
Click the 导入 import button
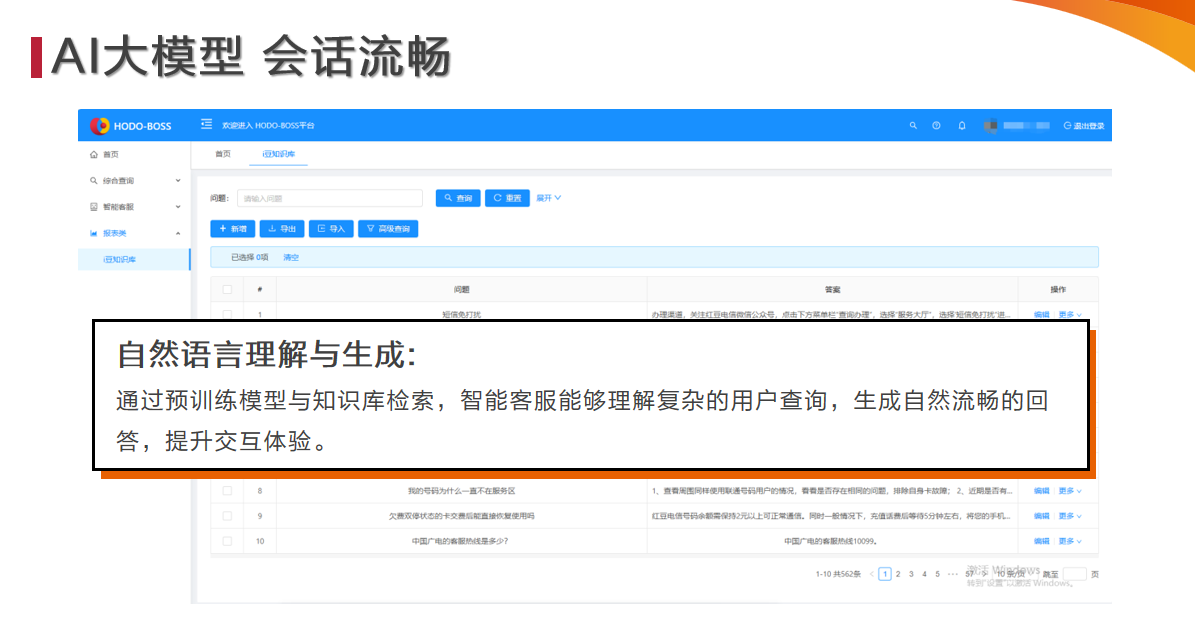coord(331,229)
